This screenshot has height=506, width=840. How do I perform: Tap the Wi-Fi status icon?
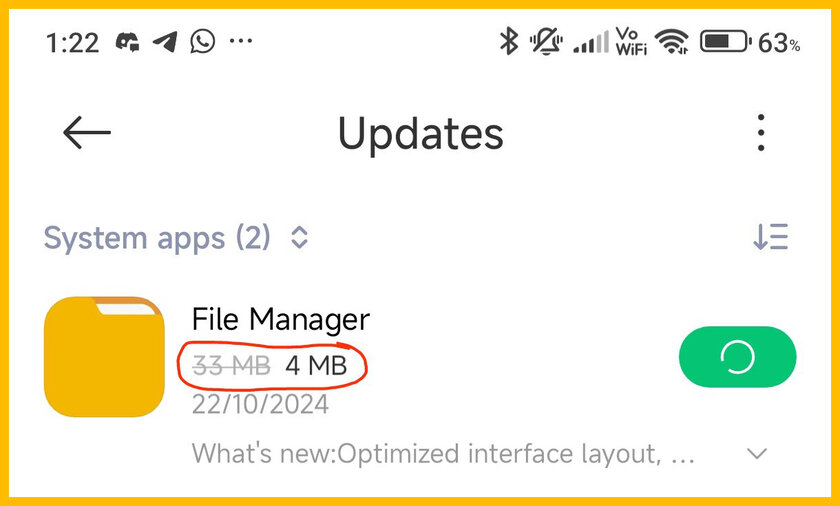click(x=672, y=41)
